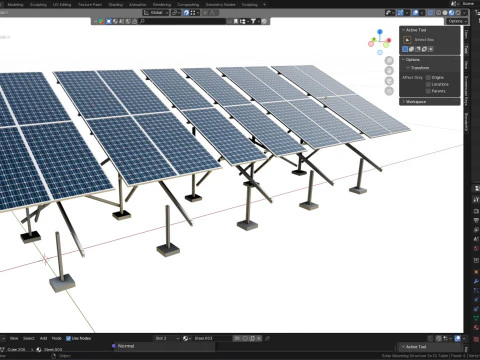Image resolution: width=480 pixels, height=360 pixels.
Task: Click Steel.003 in the breadcrumb path
Action: (53, 350)
